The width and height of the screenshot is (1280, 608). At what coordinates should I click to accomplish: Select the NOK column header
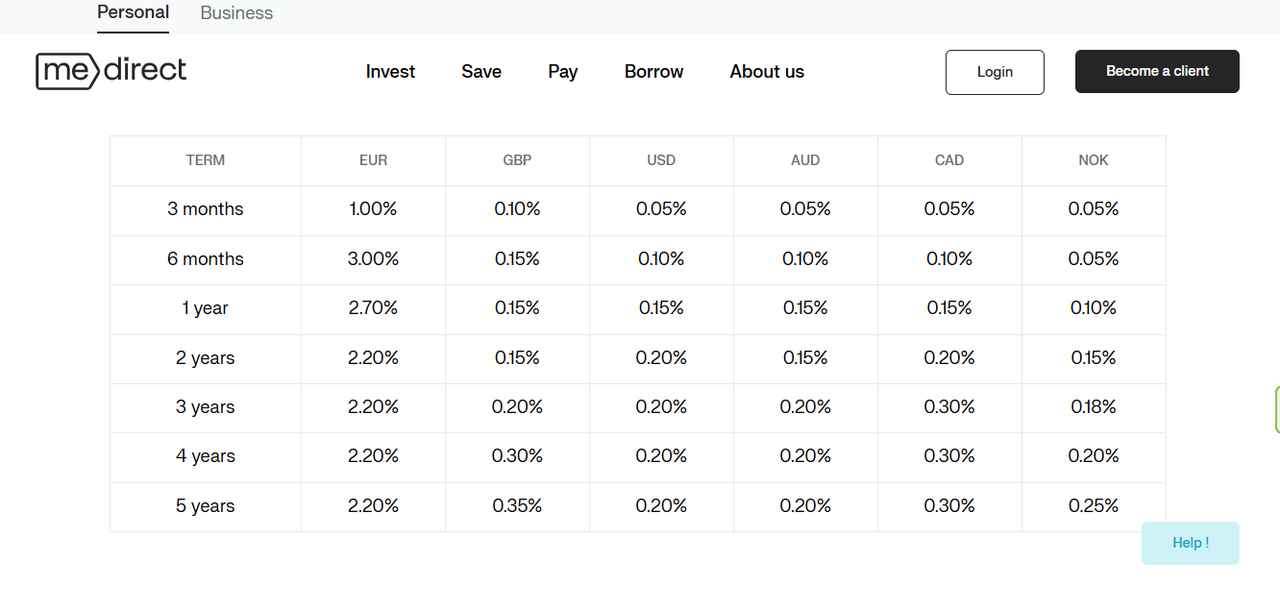(x=1093, y=160)
